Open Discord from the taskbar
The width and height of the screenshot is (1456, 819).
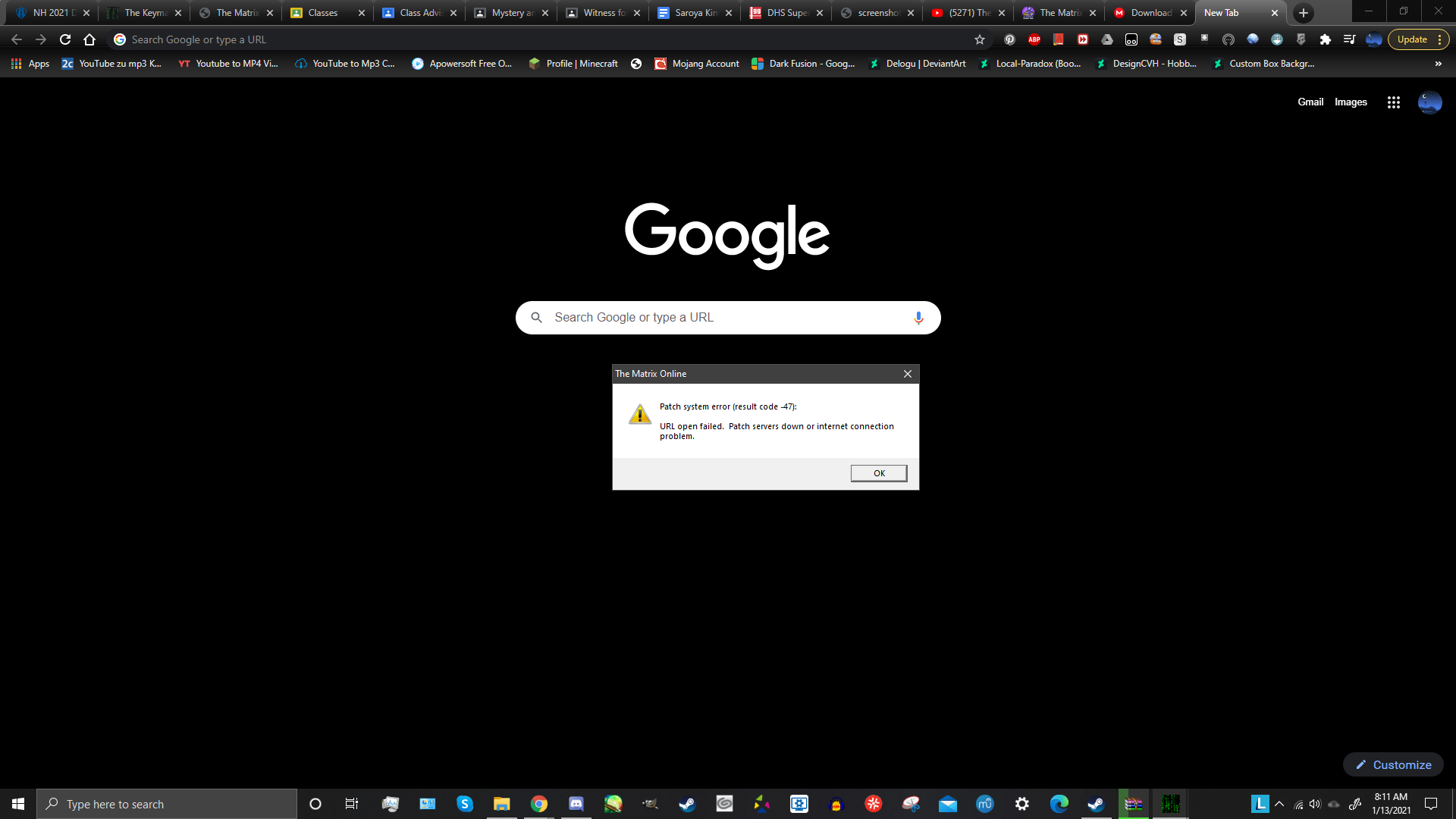click(576, 804)
